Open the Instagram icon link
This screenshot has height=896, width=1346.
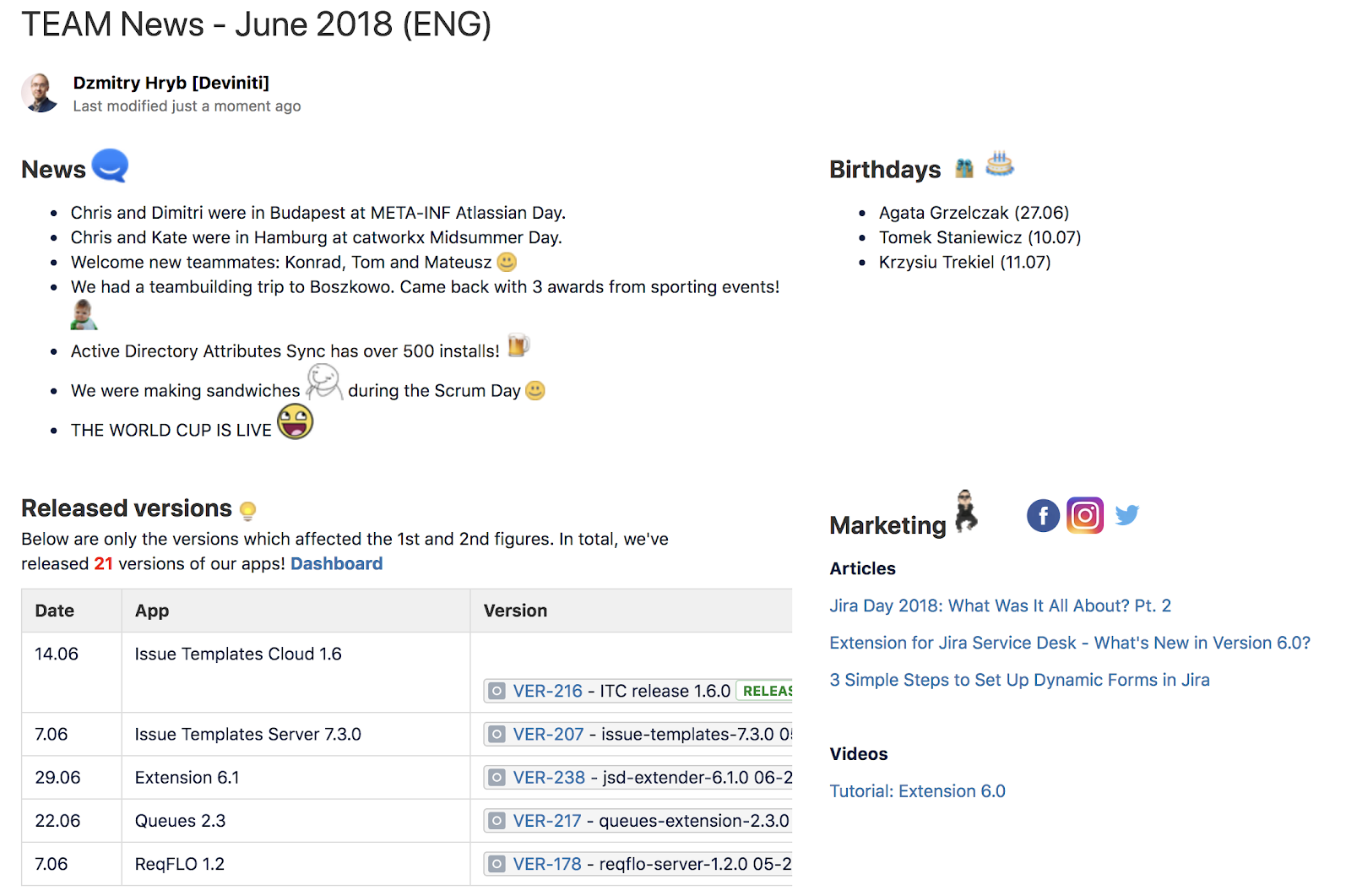[x=1085, y=515]
